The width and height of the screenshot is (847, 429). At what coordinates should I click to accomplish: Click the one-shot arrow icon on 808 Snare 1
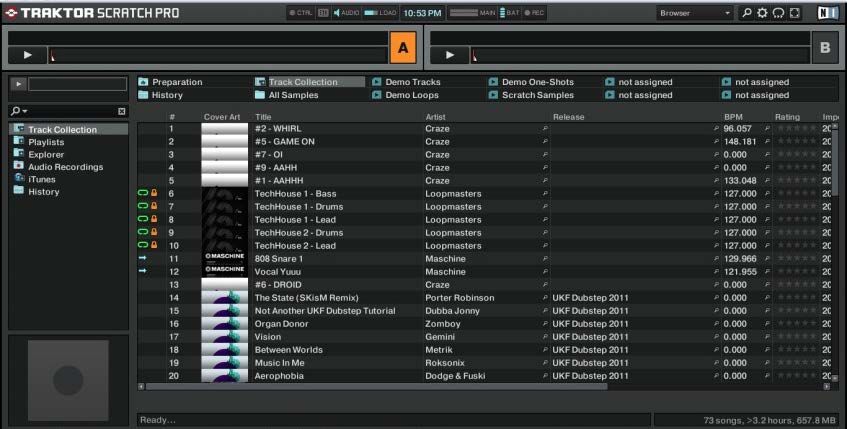pos(143,258)
